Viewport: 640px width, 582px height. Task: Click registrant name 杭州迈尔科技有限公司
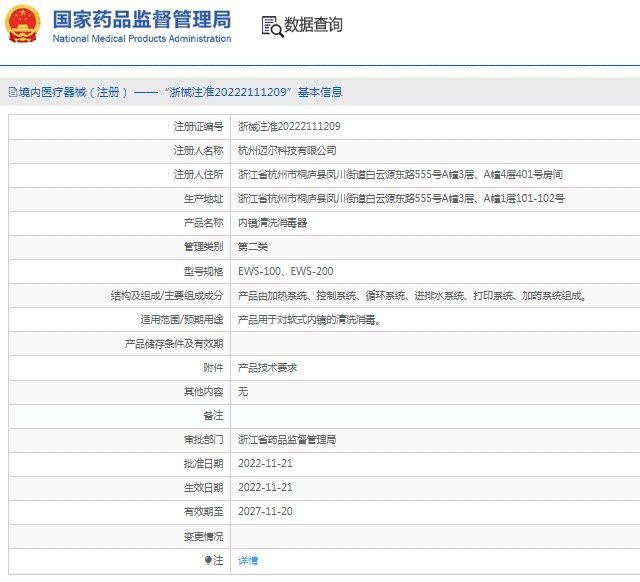point(287,151)
